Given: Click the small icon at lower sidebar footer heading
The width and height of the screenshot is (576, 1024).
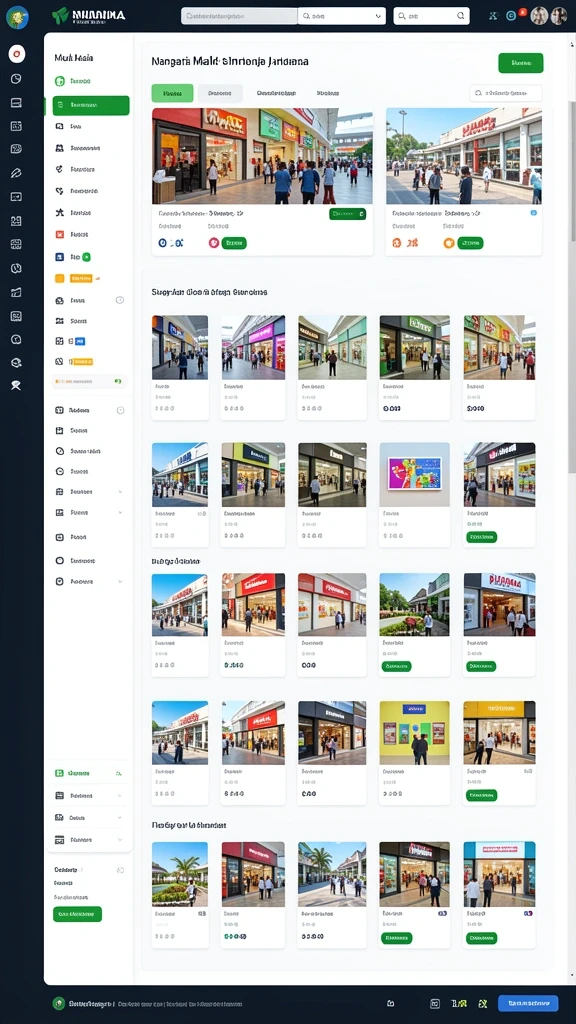Looking at the screenshot, I should tap(120, 870).
